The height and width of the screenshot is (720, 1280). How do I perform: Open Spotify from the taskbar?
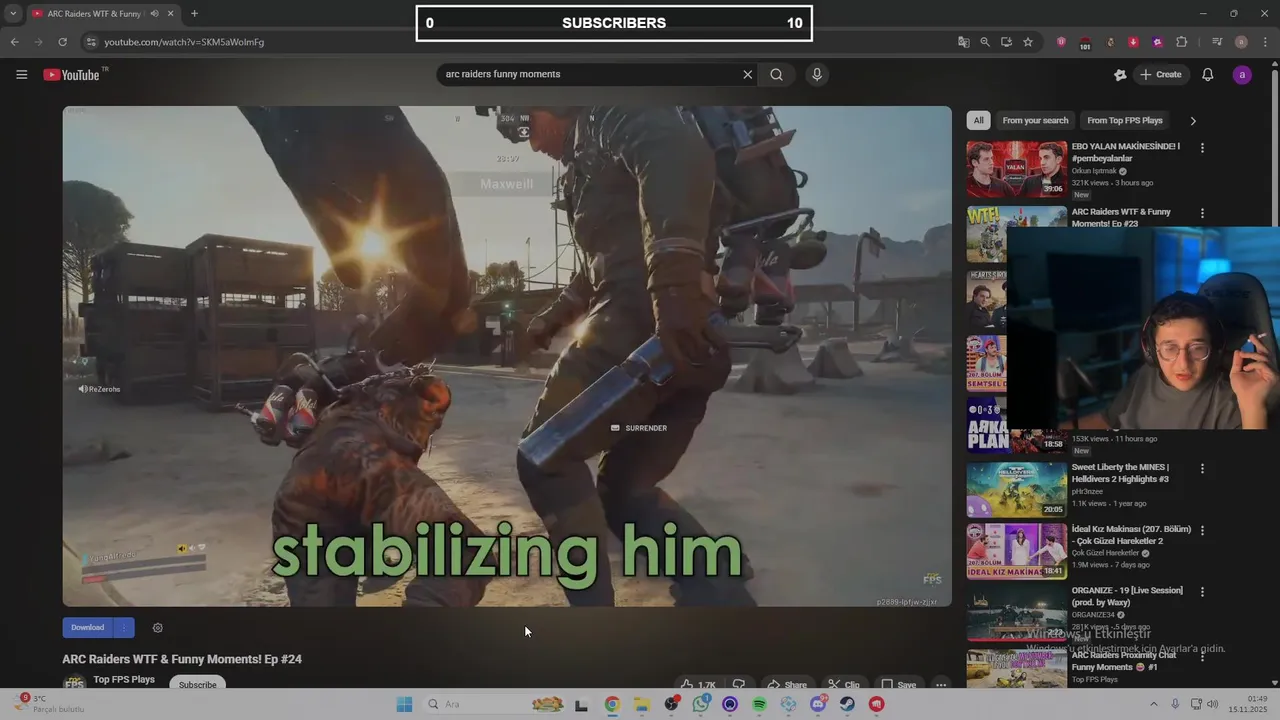point(759,704)
